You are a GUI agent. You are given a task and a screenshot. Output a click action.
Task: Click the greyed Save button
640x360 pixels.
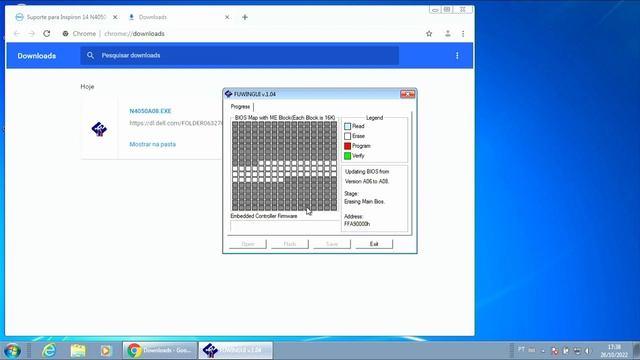332,244
